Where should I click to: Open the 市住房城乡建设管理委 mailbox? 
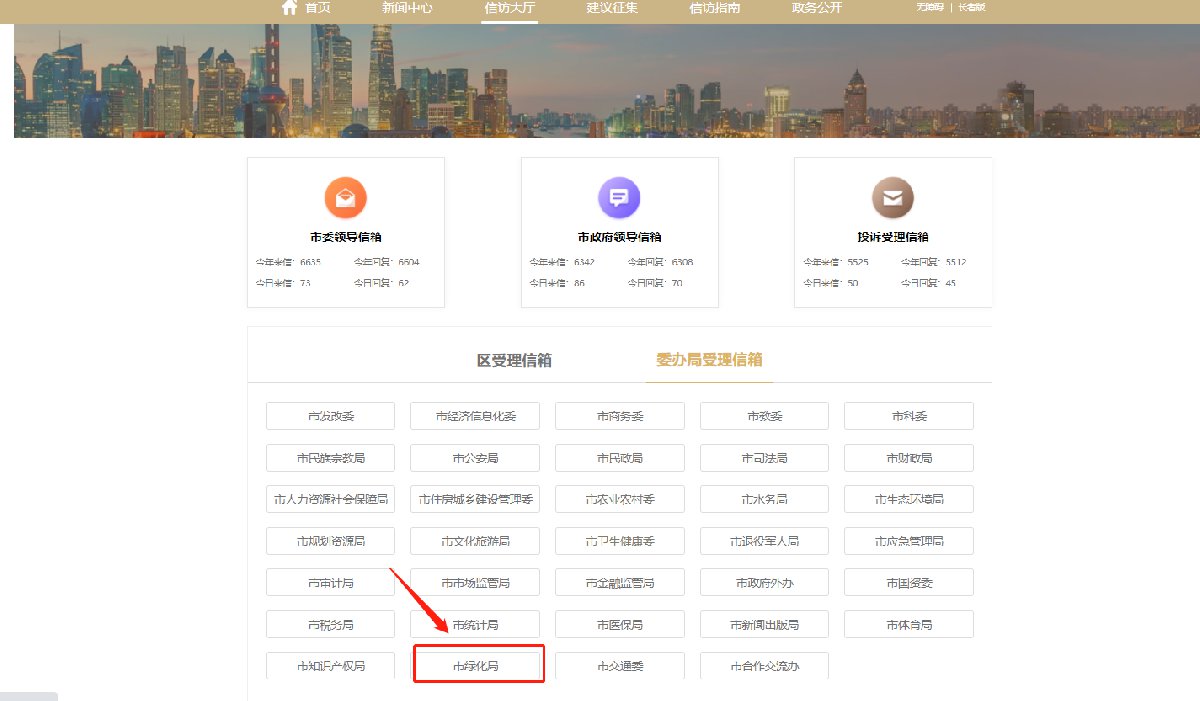click(x=475, y=499)
